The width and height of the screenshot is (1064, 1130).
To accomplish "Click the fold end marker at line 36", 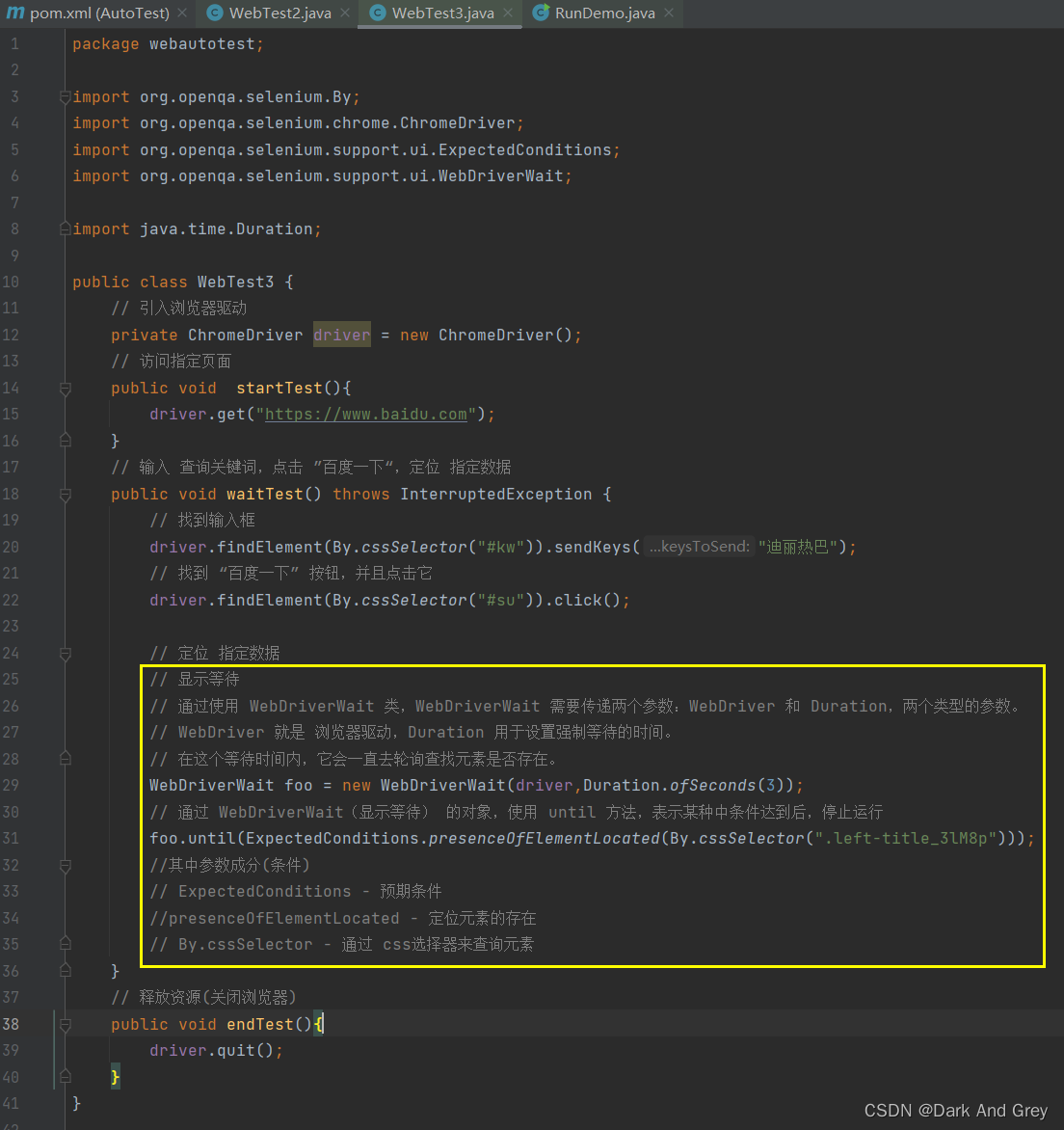I will point(65,971).
